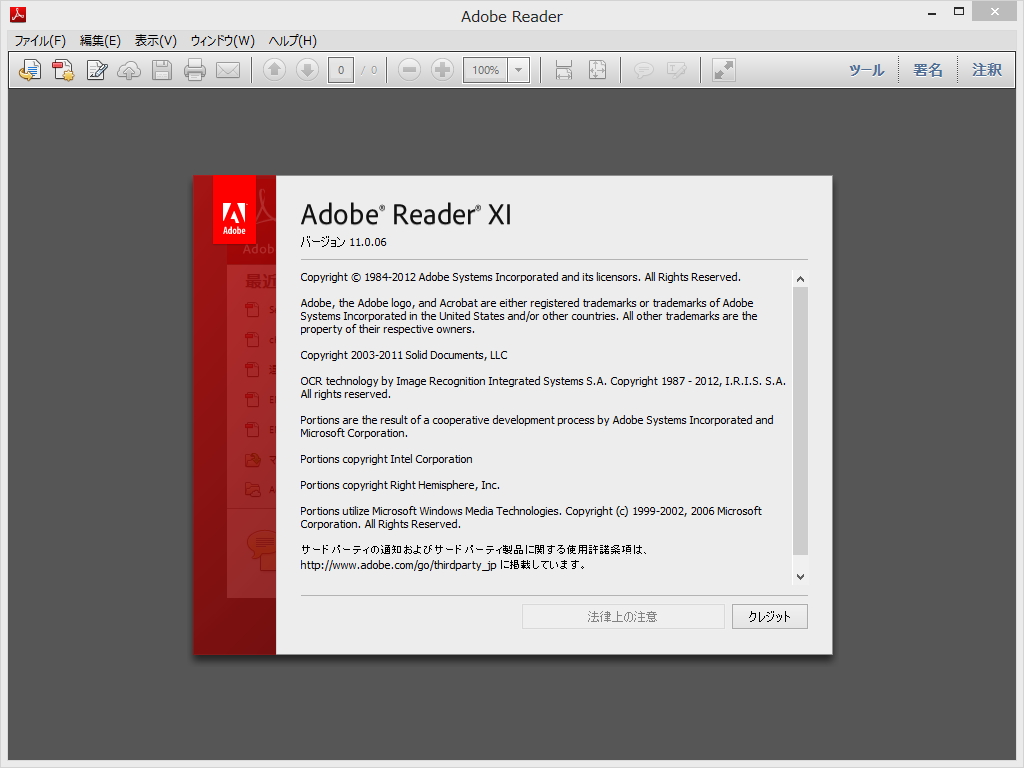
Task: Open the 署名 pane
Action: pyautogui.click(x=927, y=70)
